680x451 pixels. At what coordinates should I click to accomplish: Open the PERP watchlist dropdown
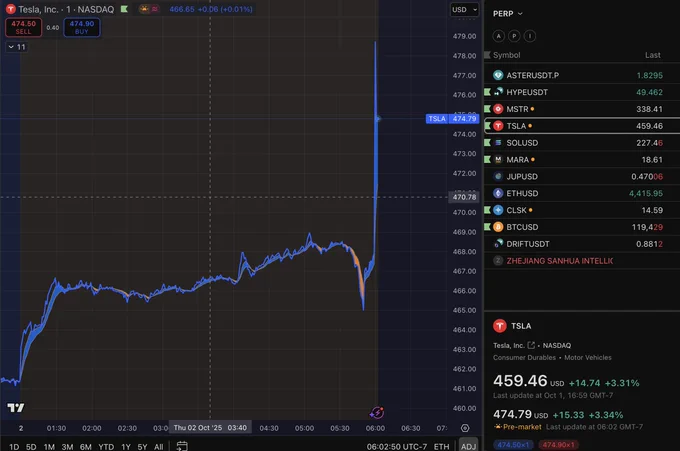click(508, 14)
